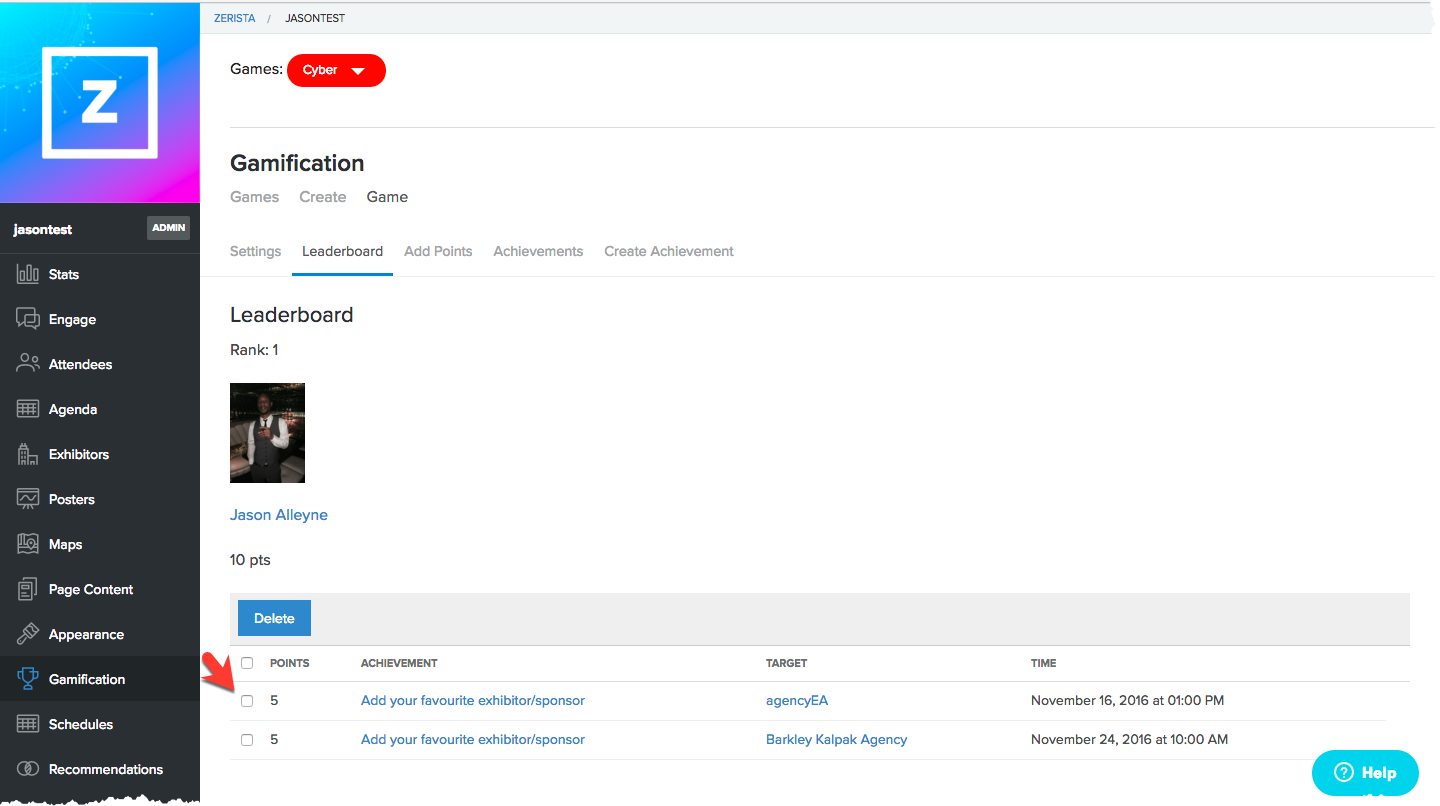Click the jasontest event name in sidebar
This screenshot has height=806, width=1440.
pyautogui.click(x=43, y=229)
